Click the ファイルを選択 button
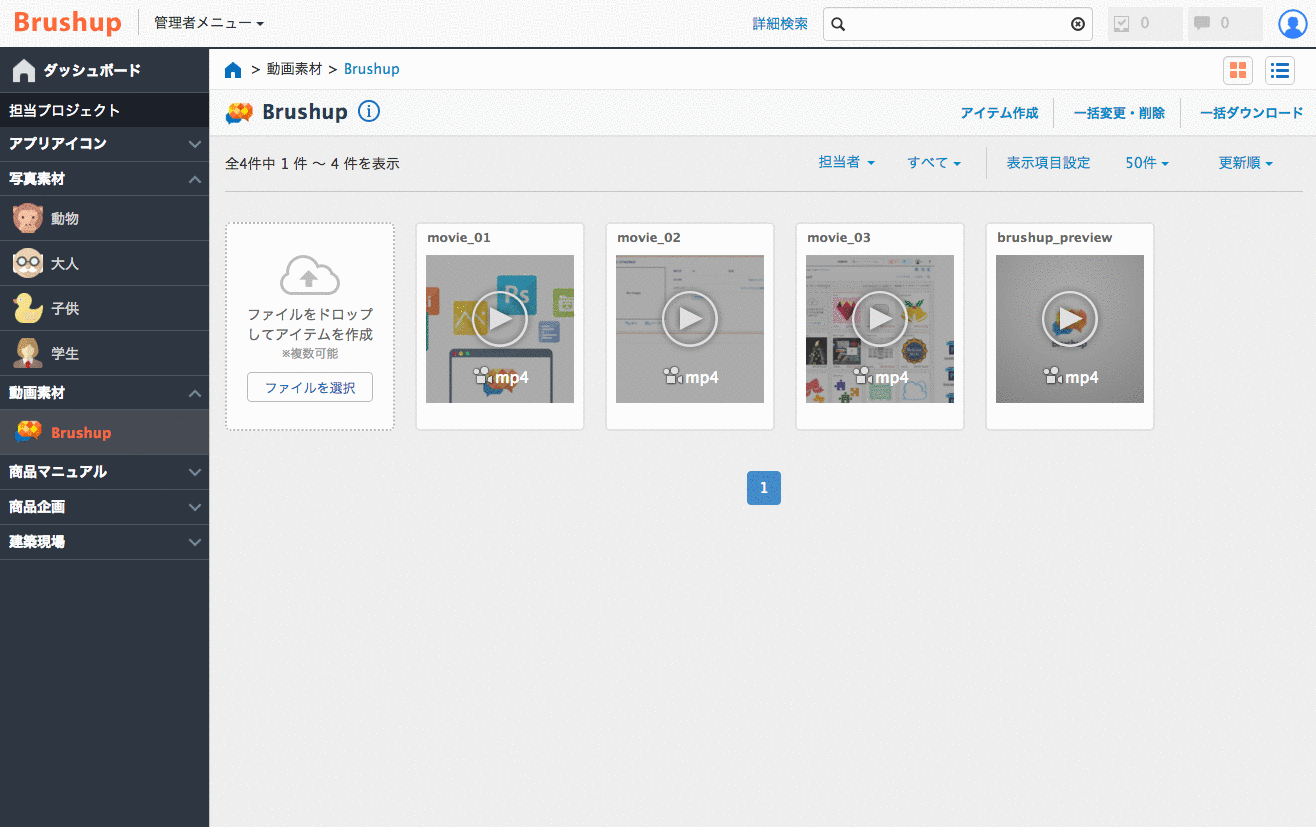The image size is (1316, 827). pyautogui.click(x=310, y=387)
